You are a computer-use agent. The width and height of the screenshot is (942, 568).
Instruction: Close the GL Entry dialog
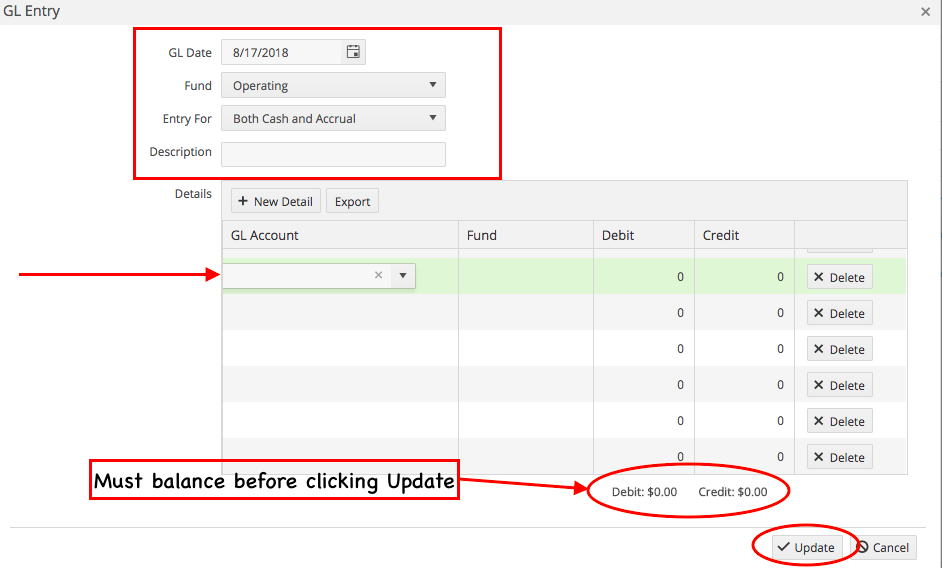(x=925, y=11)
